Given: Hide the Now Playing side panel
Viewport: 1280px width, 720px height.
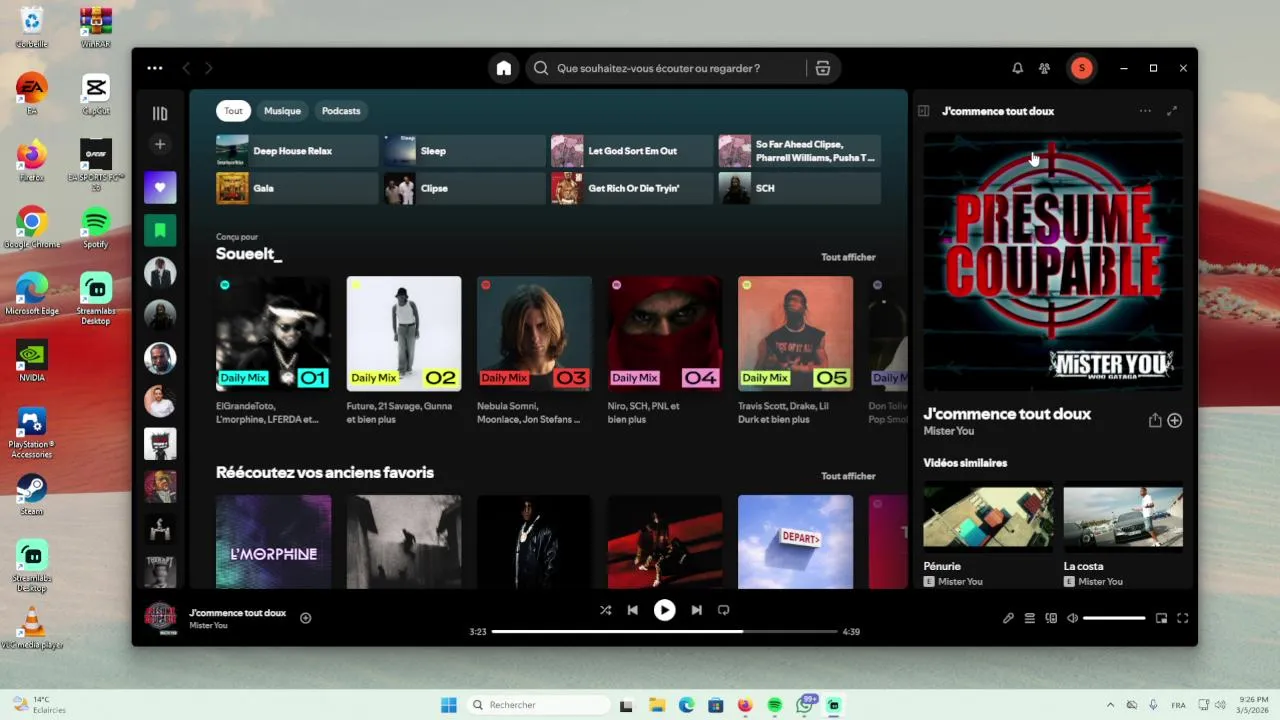Looking at the screenshot, I should (x=924, y=111).
